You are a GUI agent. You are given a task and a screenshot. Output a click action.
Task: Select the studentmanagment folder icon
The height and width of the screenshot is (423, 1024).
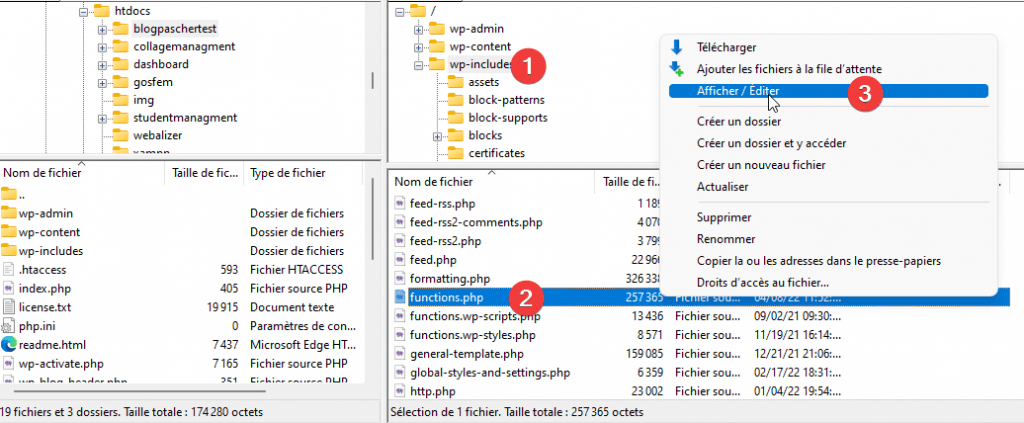[121, 118]
